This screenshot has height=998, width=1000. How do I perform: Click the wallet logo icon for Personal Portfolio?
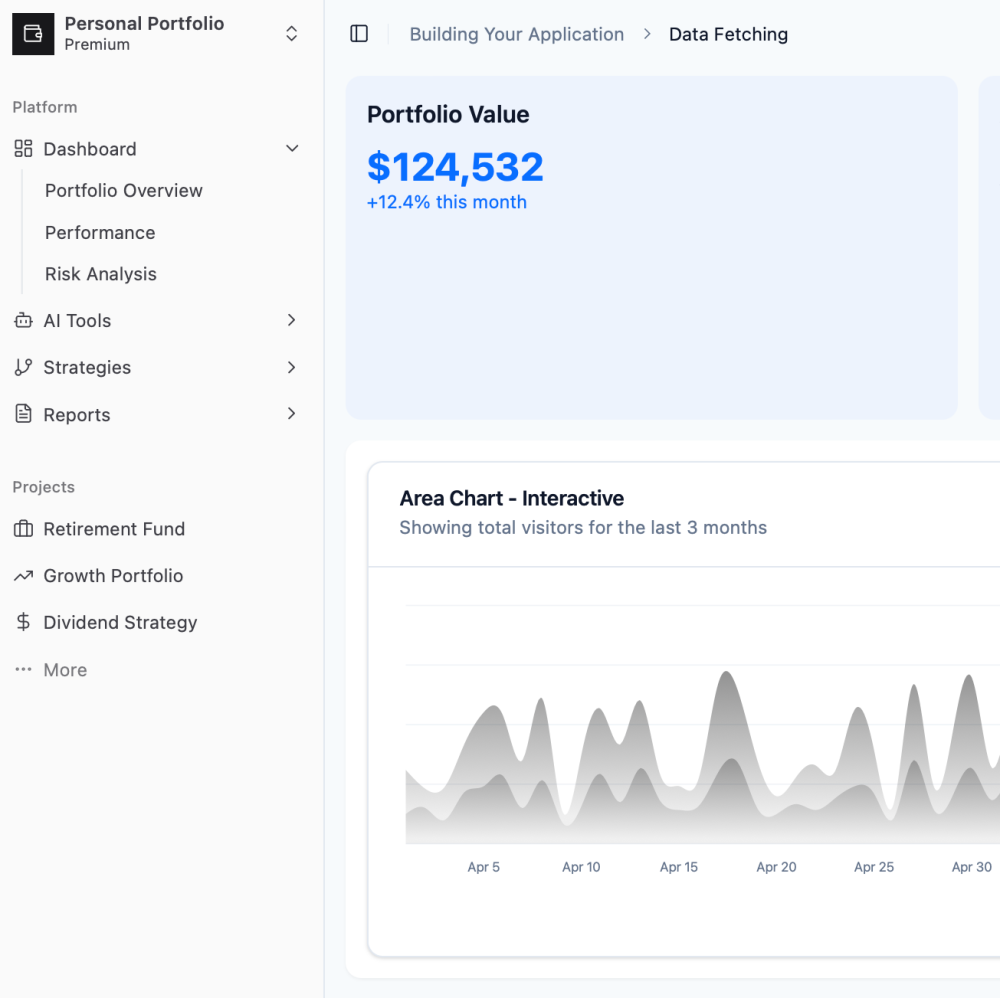(x=33, y=34)
